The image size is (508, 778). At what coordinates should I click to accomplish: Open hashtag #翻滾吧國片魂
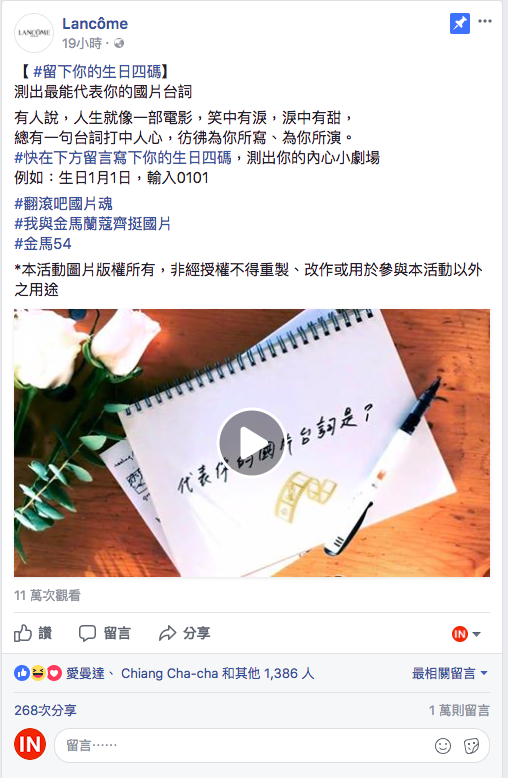pyautogui.click(x=64, y=203)
